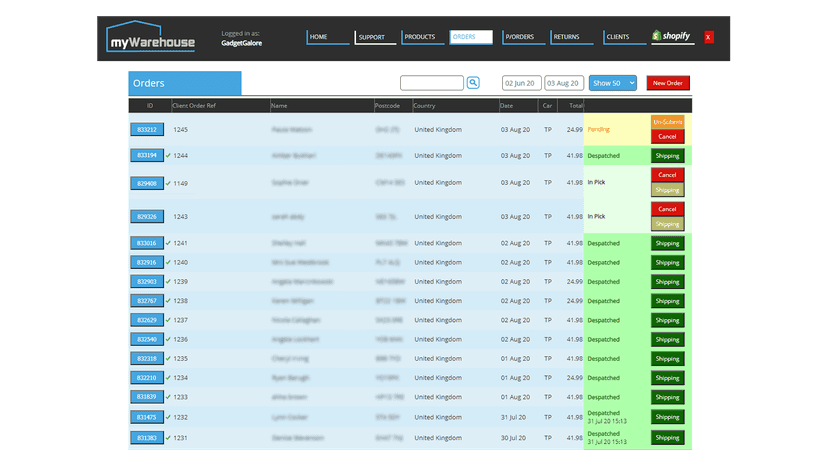
Task: Click the New Order button
Action: (x=667, y=83)
